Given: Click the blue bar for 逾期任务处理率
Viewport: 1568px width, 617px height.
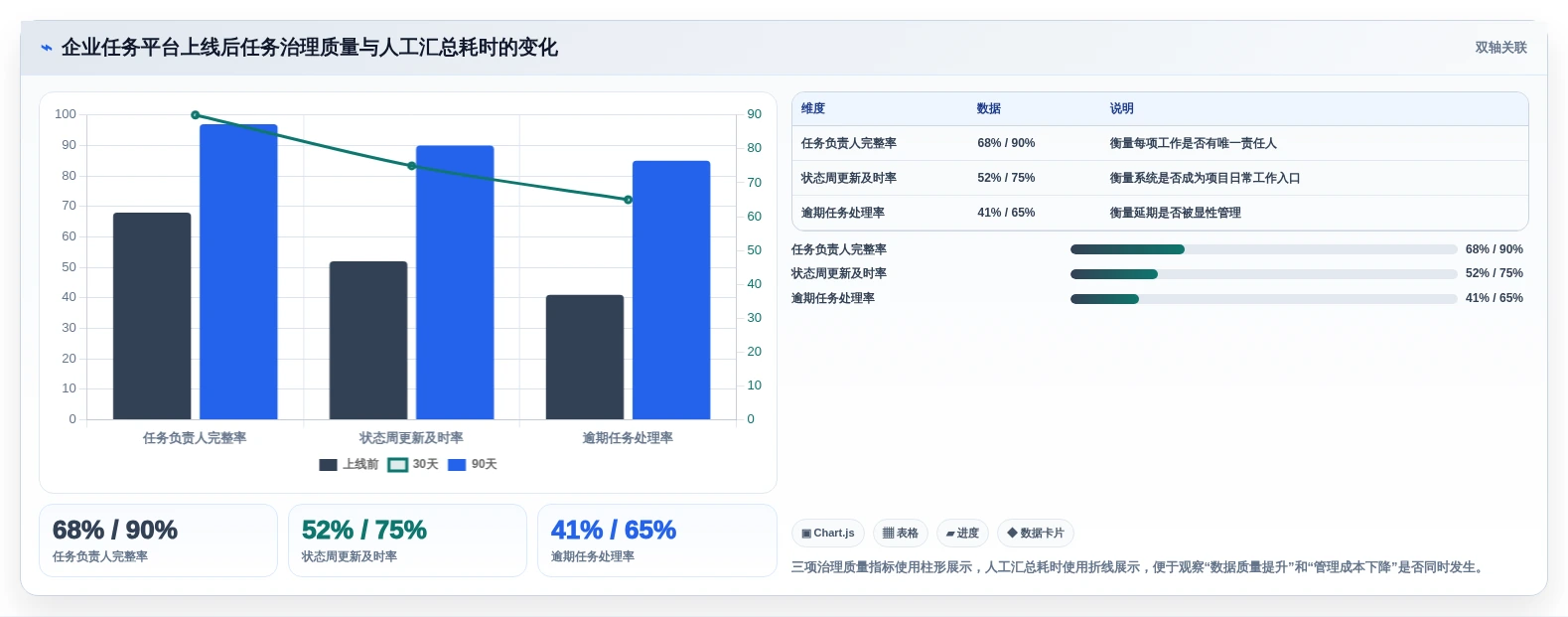Looking at the screenshot, I should (x=671, y=290).
